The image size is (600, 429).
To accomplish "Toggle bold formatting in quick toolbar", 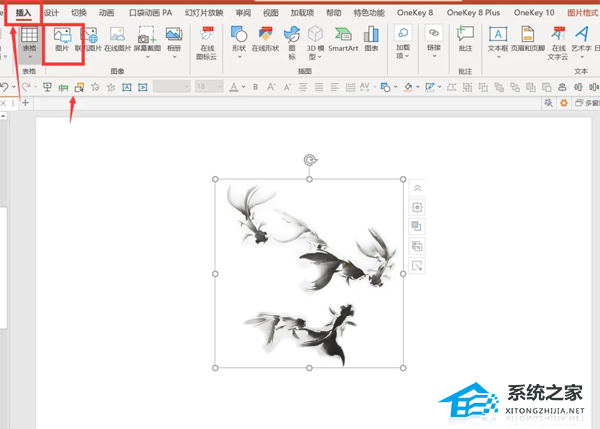I will pos(255,87).
